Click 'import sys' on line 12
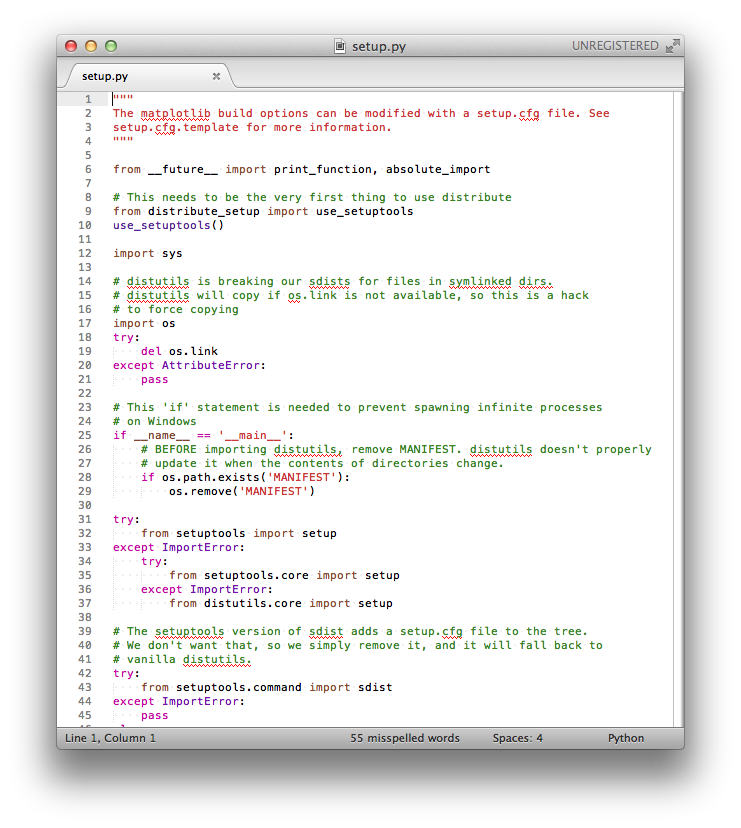 [147, 253]
